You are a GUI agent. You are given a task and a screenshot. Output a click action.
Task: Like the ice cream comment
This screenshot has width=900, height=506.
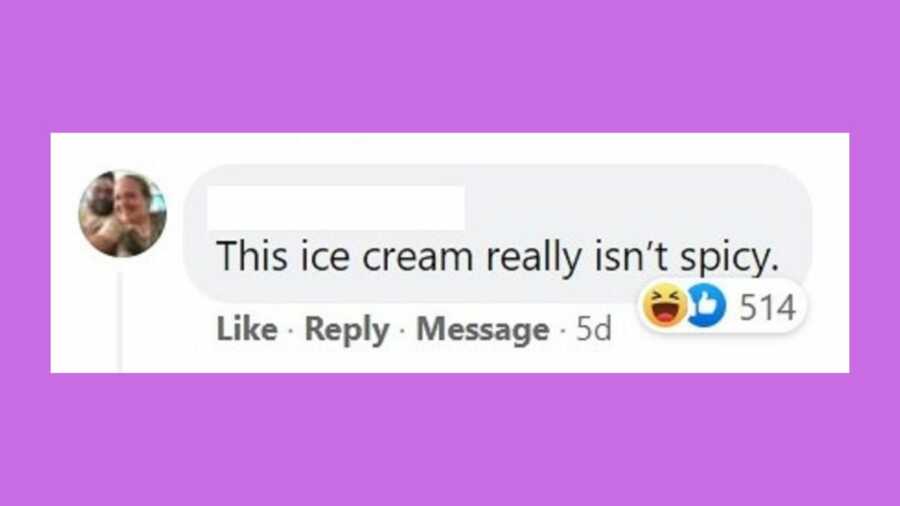point(247,329)
